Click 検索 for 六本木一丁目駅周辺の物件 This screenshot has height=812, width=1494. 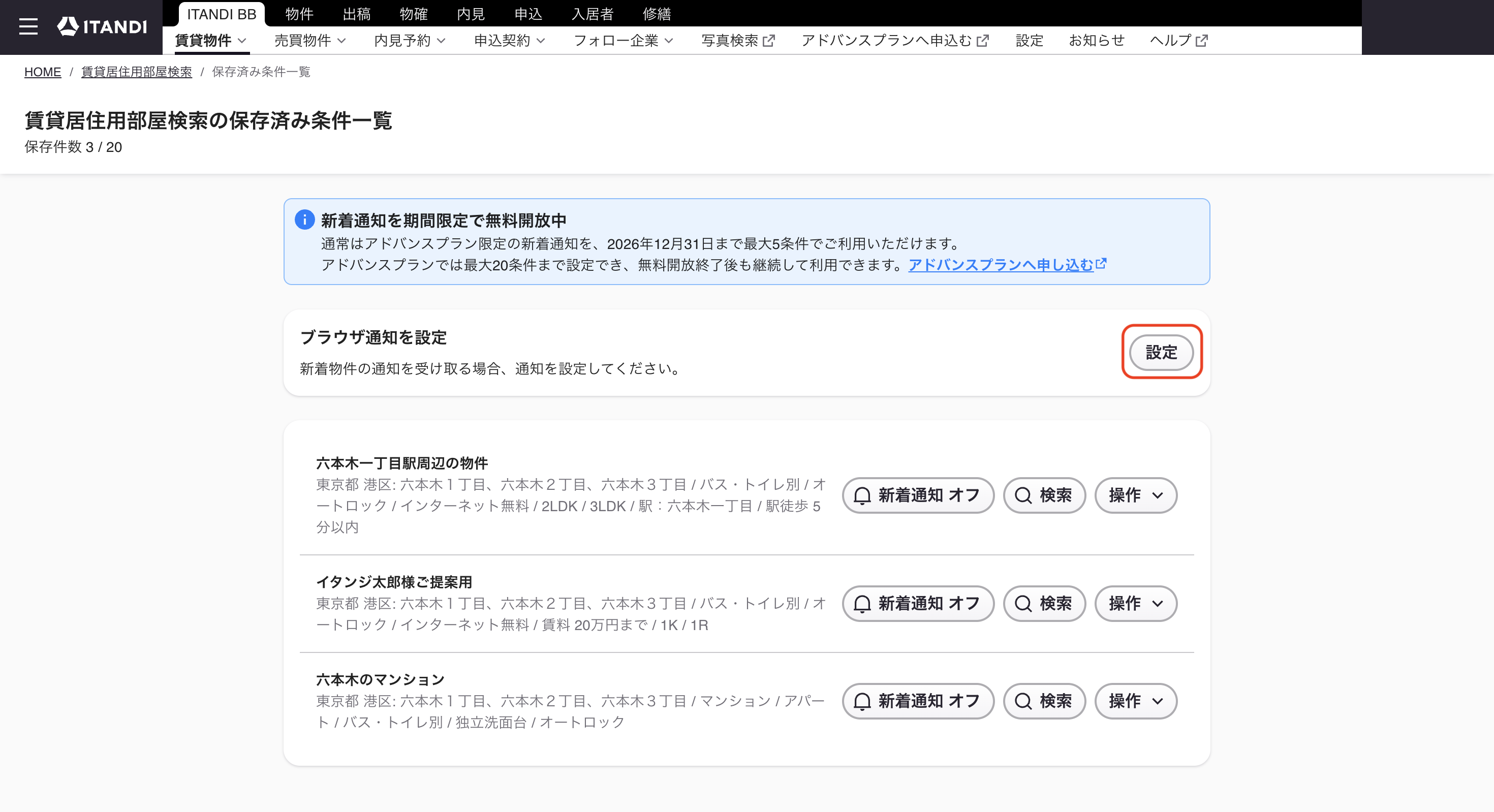tap(1044, 495)
